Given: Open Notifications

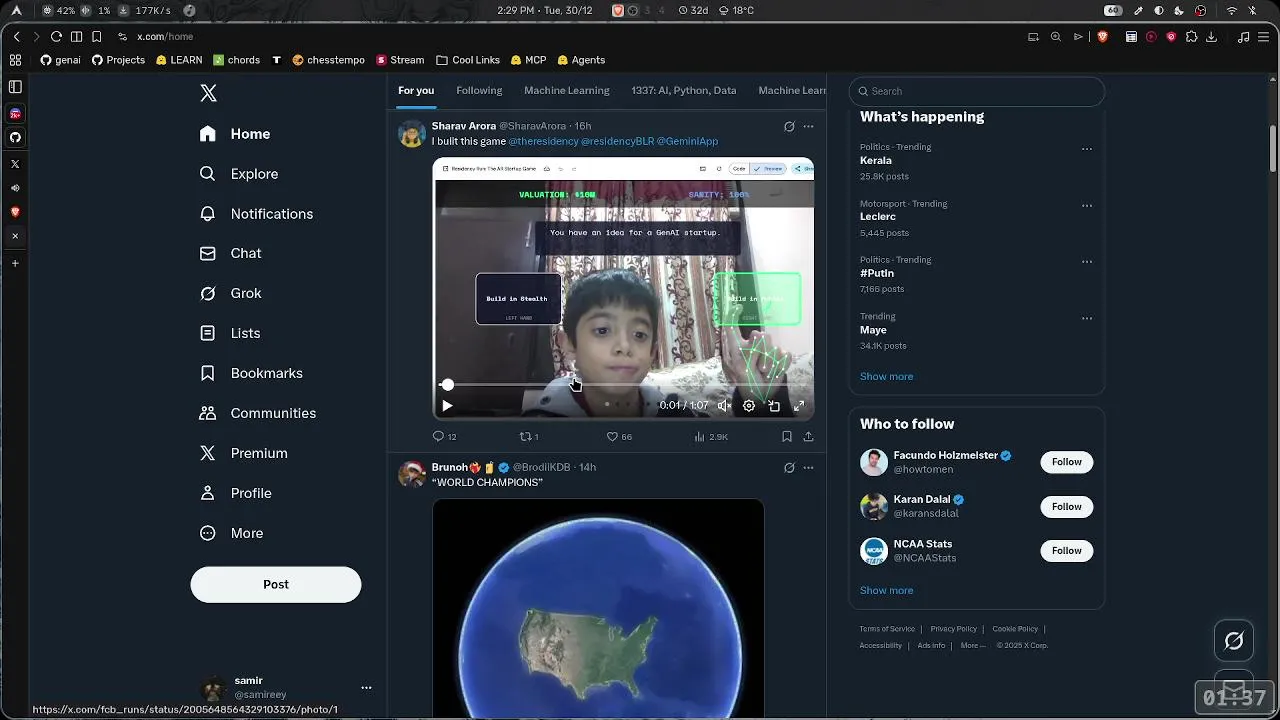Looking at the screenshot, I should [x=256, y=214].
